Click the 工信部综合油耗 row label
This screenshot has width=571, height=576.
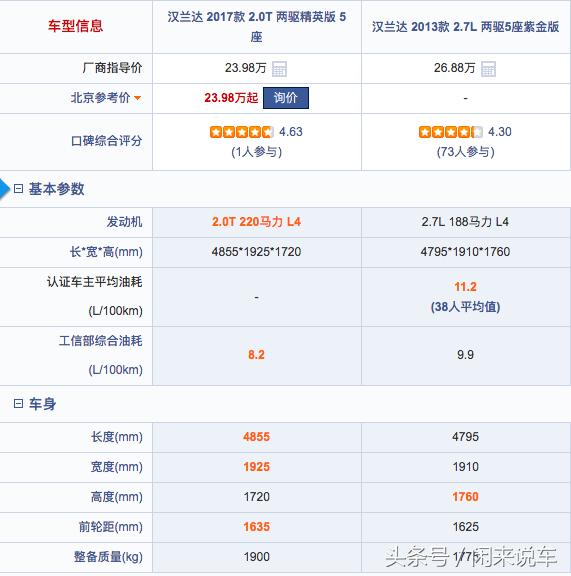point(100,341)
